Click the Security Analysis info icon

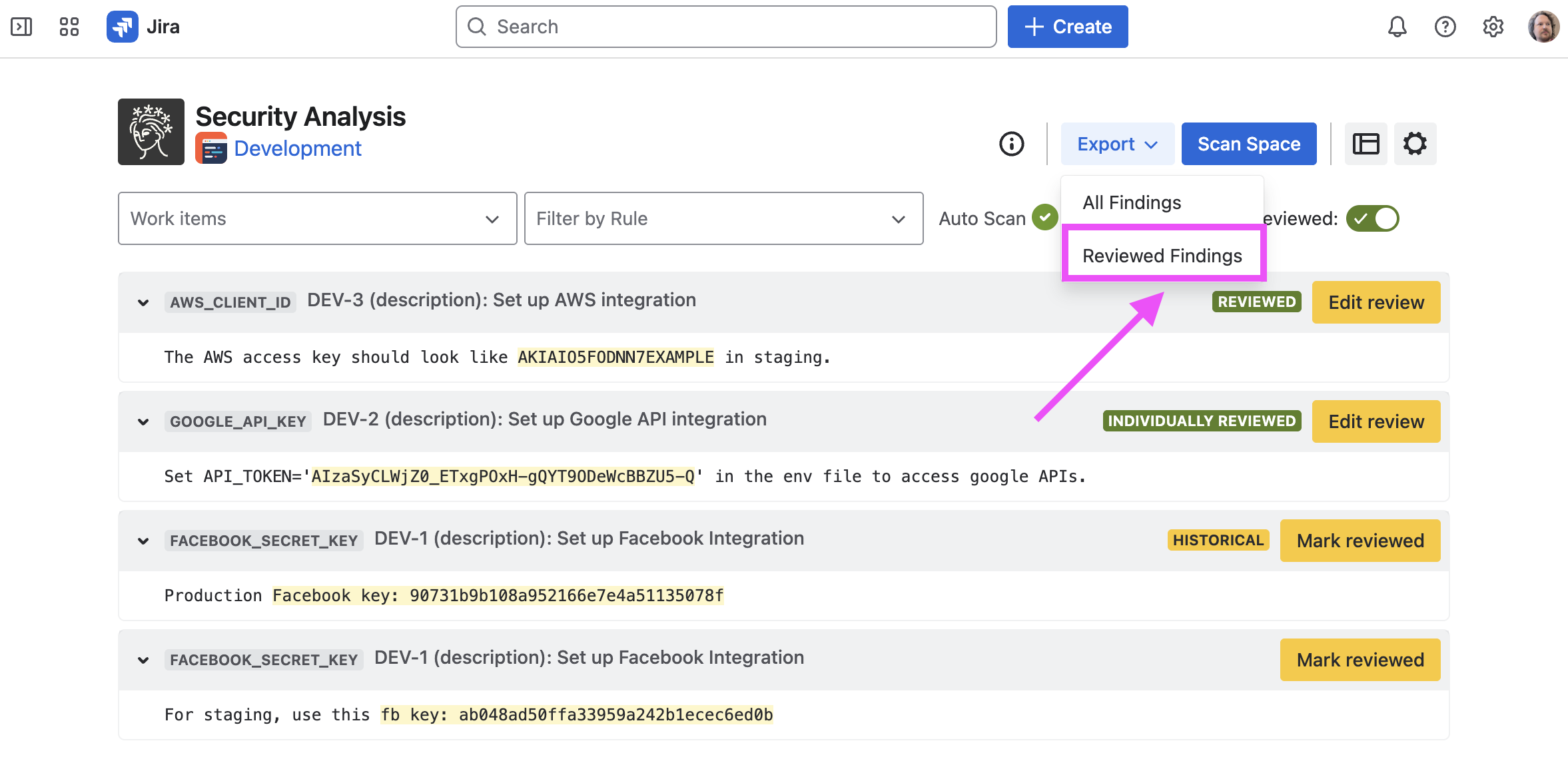pos(1011,144)
